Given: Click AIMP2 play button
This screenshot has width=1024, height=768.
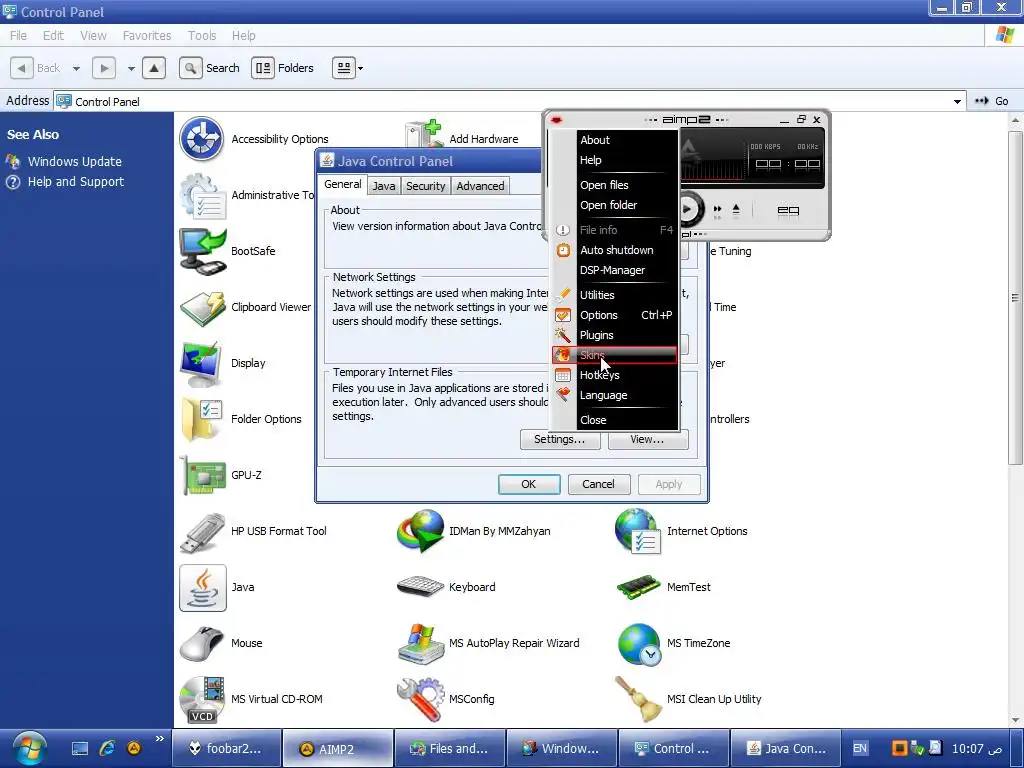Looking at the screenshot, I should [688, 210].
